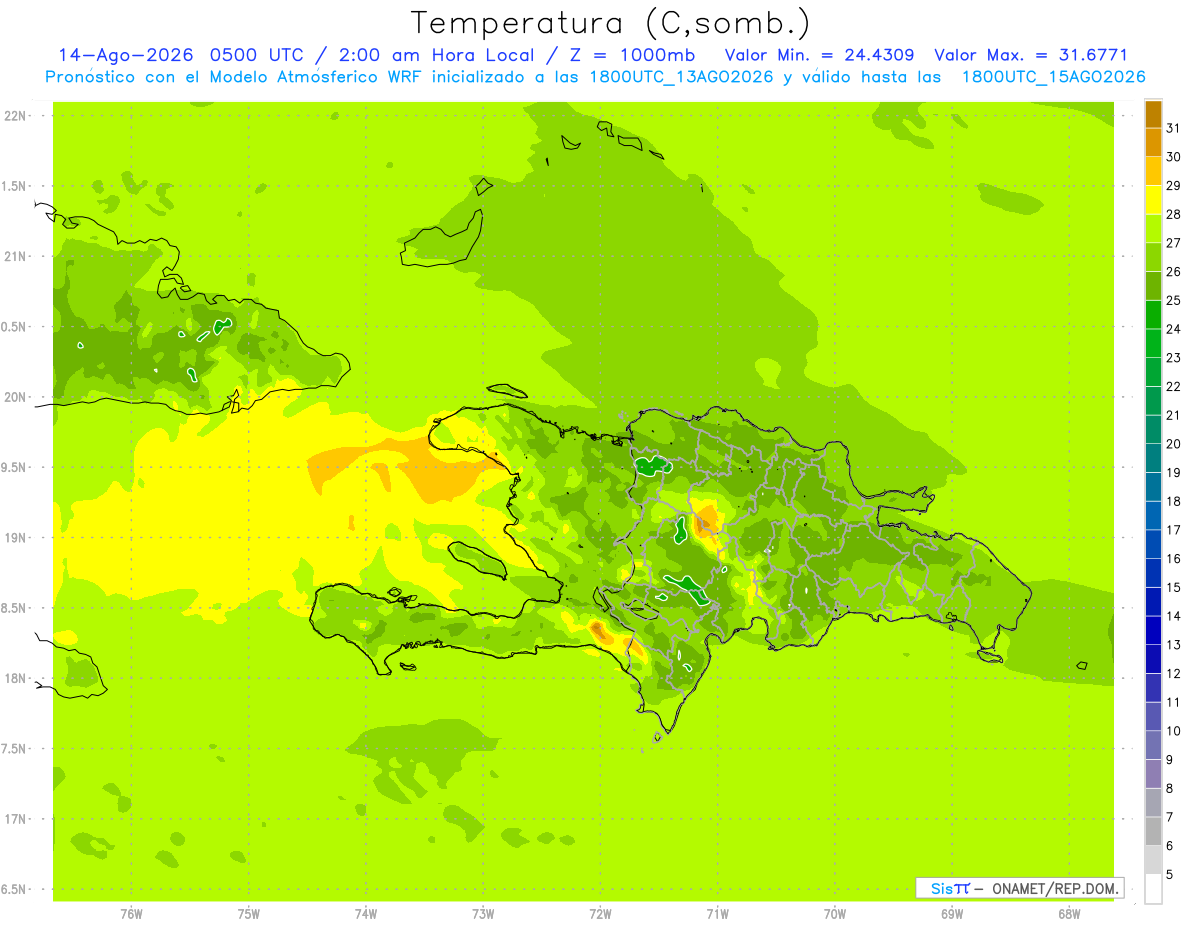This screenshot has width=1200, height=927.
Task: Click the "73W" longitude label
Action: 483,914
